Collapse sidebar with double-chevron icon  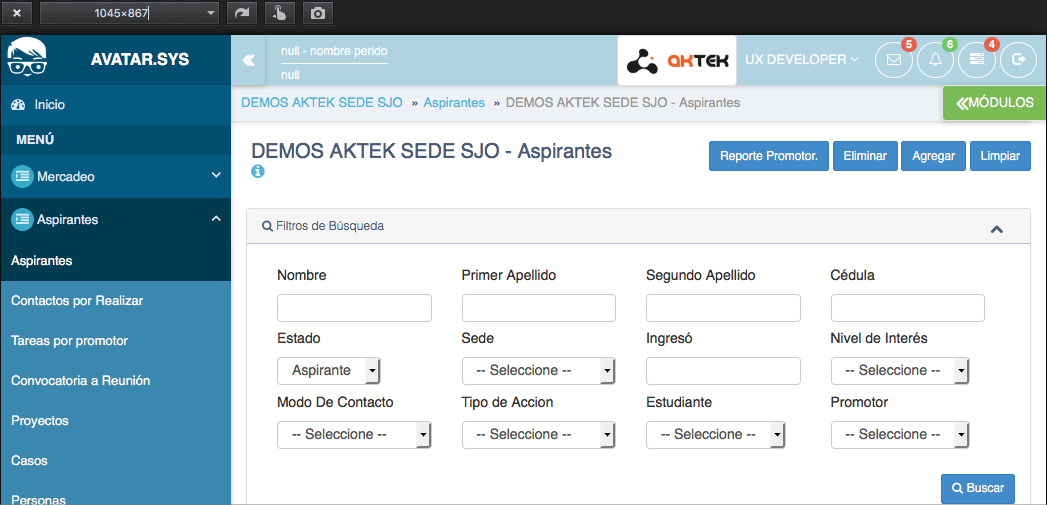coord(248,60)
